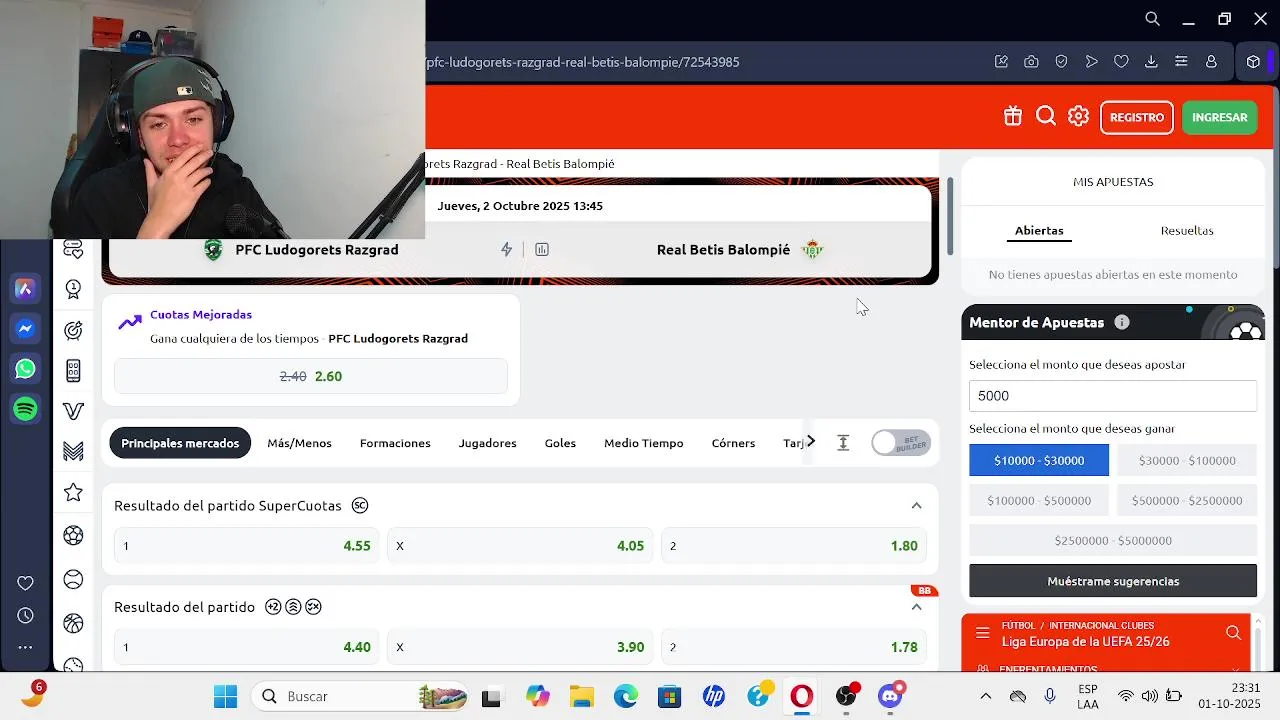The image size is (1280, 720).
Task: Collapse the Resultado del partido section
Action: coord(916,607)
